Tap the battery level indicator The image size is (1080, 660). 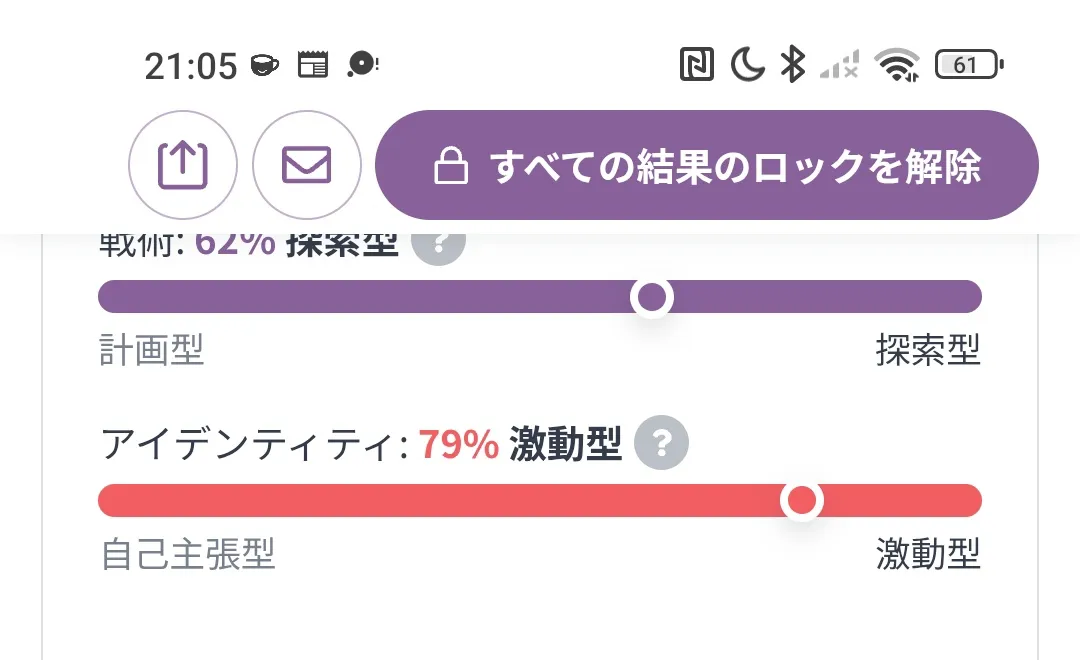pyautogui.click(x=968, y=66)
